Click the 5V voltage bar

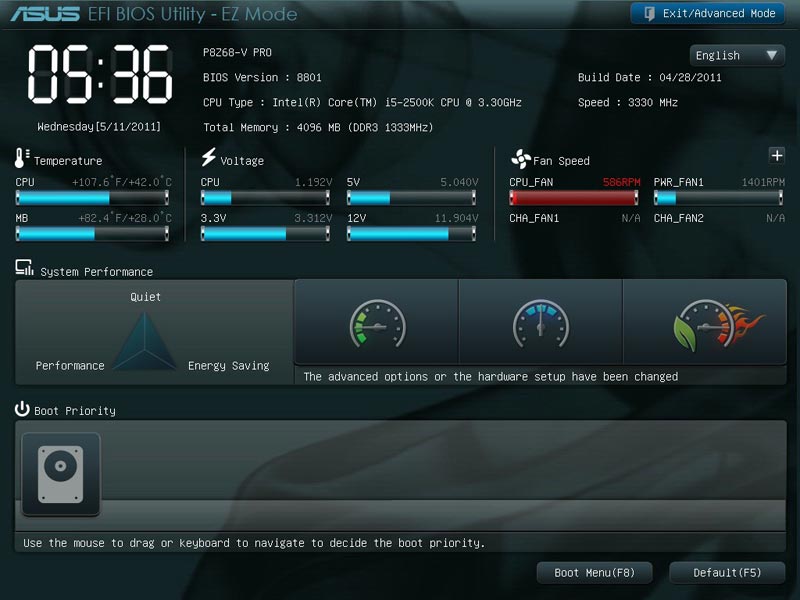coord(411,197)
